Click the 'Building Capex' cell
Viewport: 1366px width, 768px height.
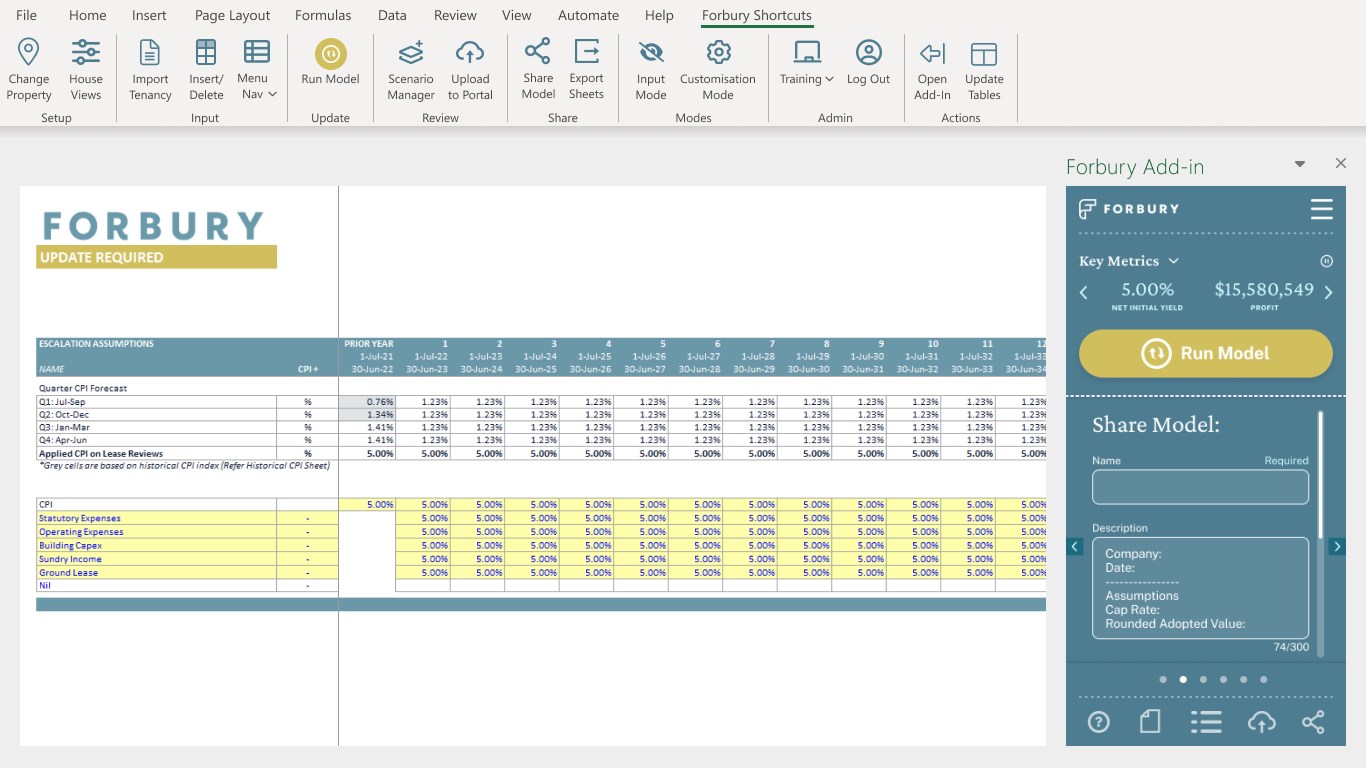point(156,546)
